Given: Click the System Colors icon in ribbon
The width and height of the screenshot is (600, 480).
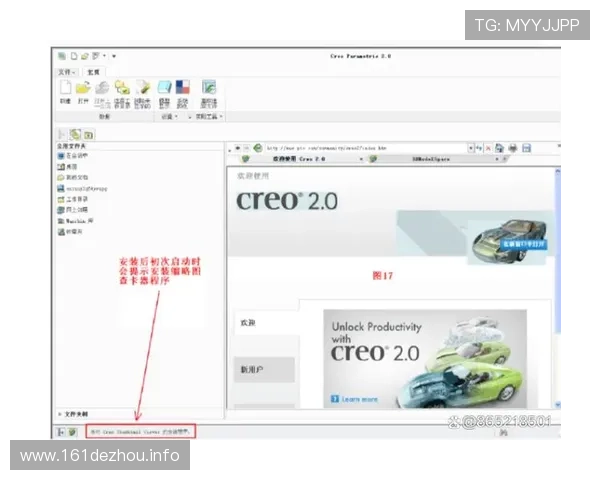Looking at the screenshot, I should 182,90.
